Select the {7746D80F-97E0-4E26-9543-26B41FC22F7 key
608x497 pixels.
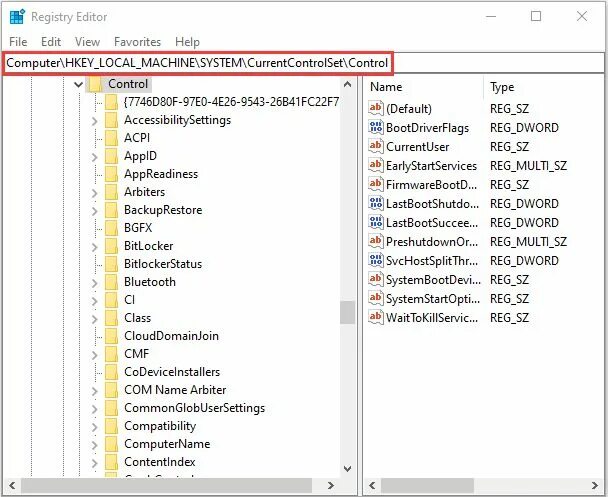click(231, 102)
